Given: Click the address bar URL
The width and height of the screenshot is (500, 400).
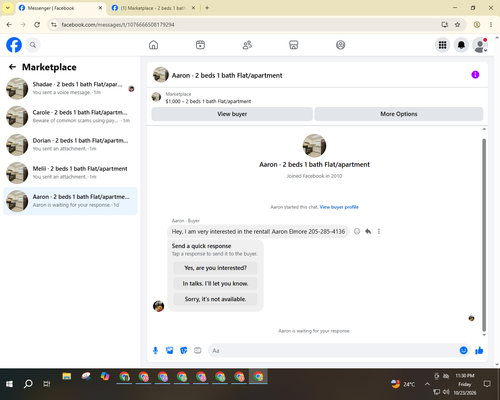Looking at the screenshot, I should [118, 25].
